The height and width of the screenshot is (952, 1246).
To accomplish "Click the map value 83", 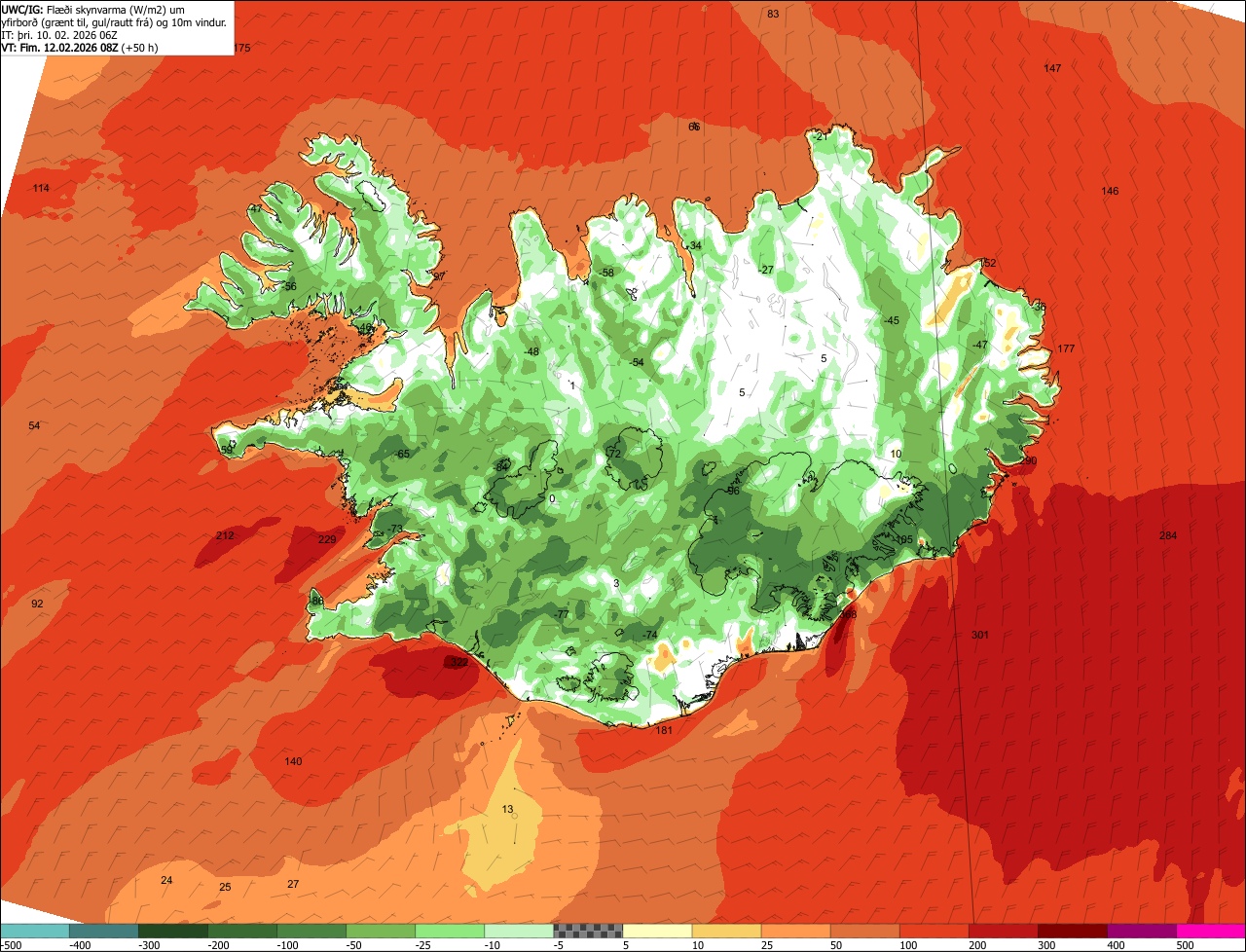I will [773, 14].
